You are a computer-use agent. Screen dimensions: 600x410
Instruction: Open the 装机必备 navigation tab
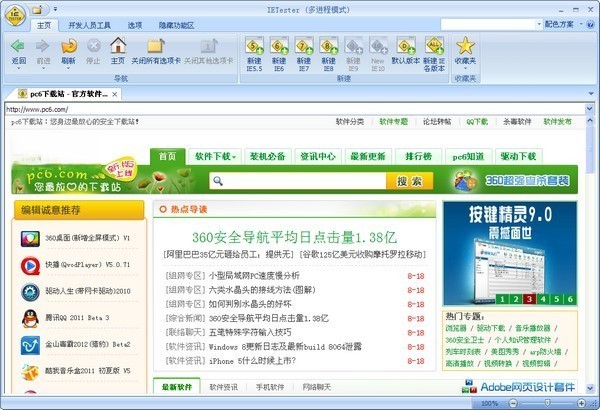coord(267,156)
